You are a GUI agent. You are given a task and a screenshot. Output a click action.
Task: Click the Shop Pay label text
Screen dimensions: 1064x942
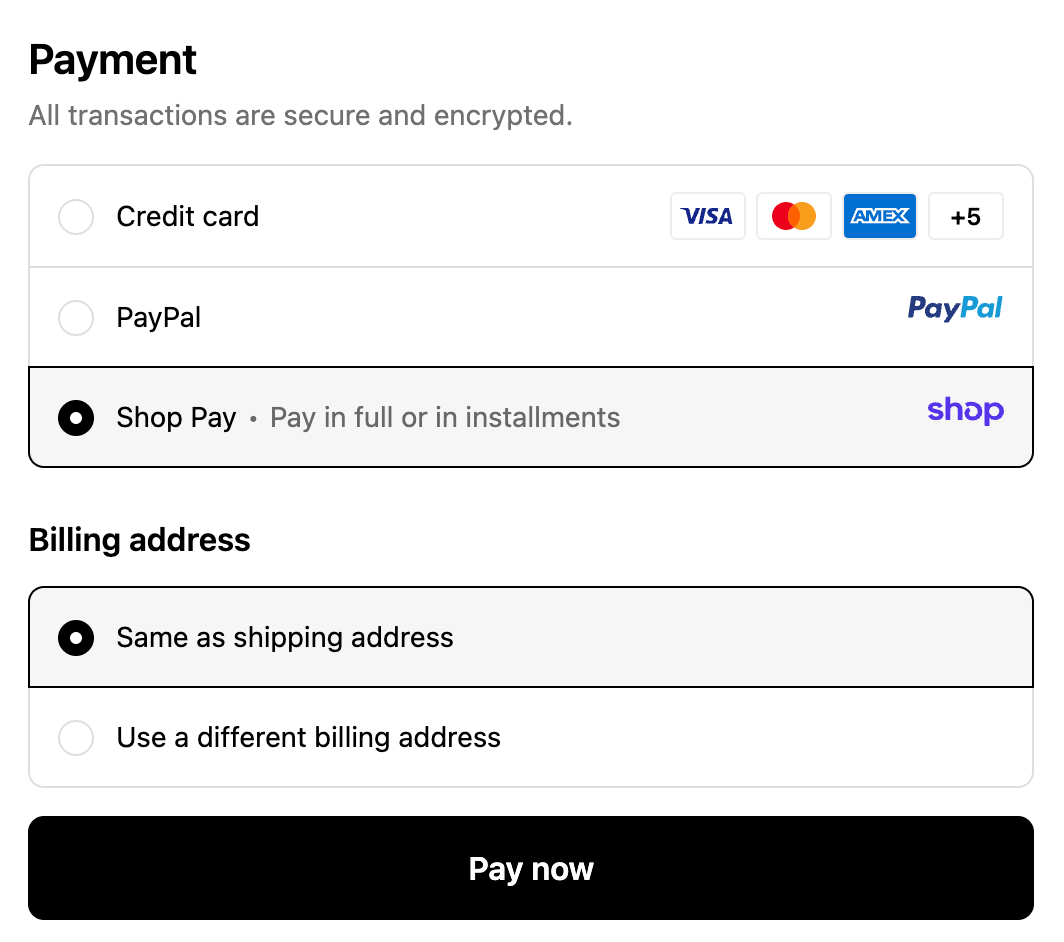pyautogui.click(x=176, y=418)
